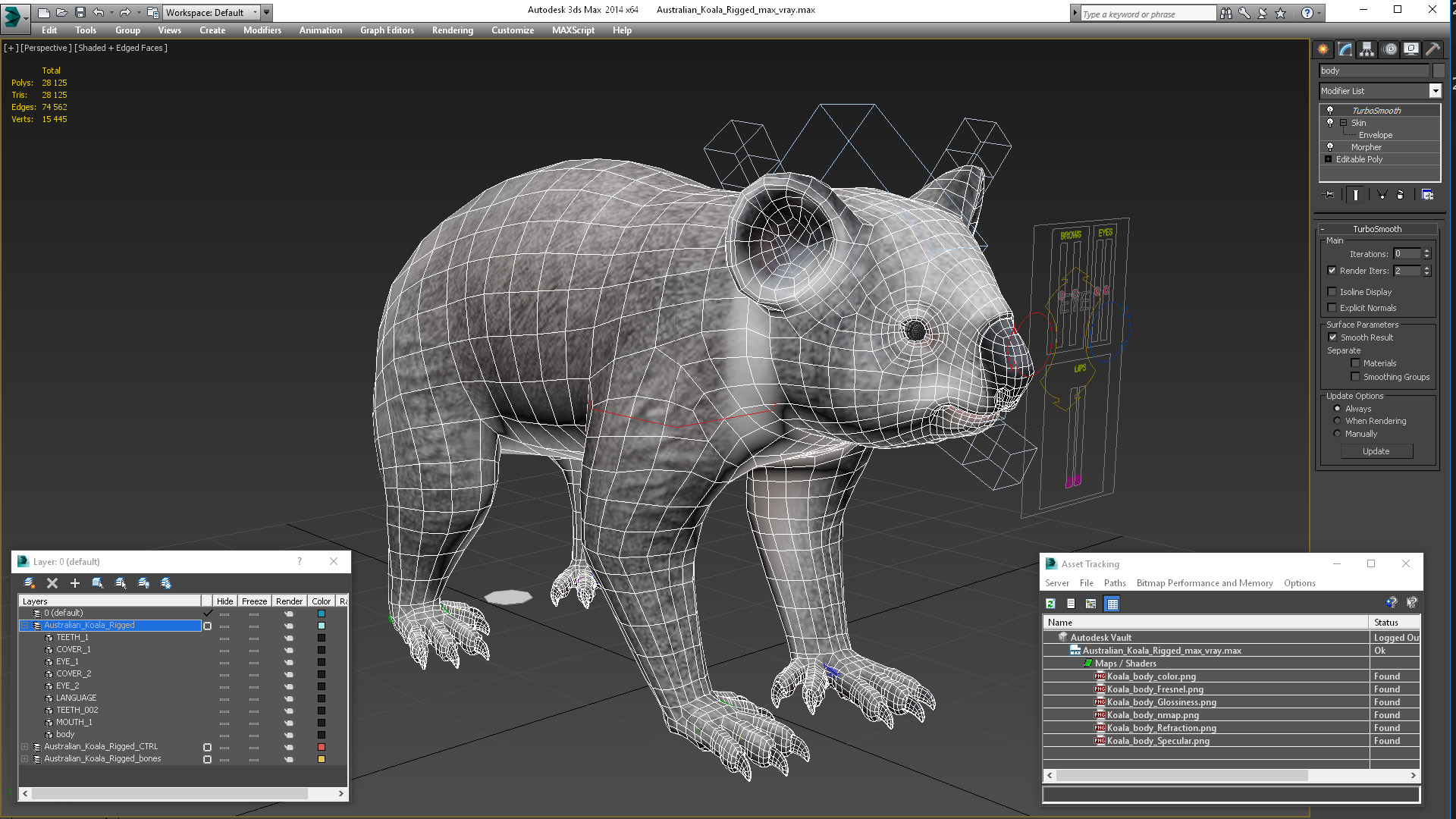Enable Separate by Smoothing Groups checkbox

(1355, 377)
